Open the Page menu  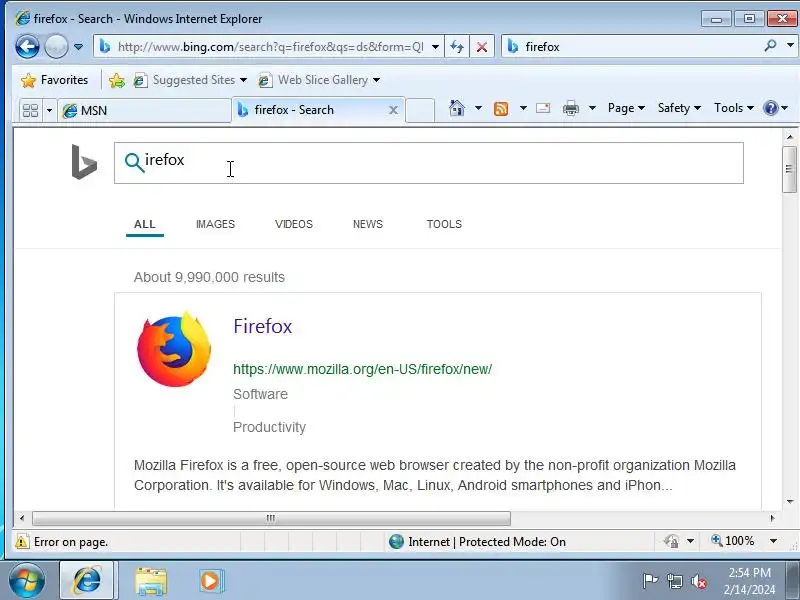coord(627,108)
